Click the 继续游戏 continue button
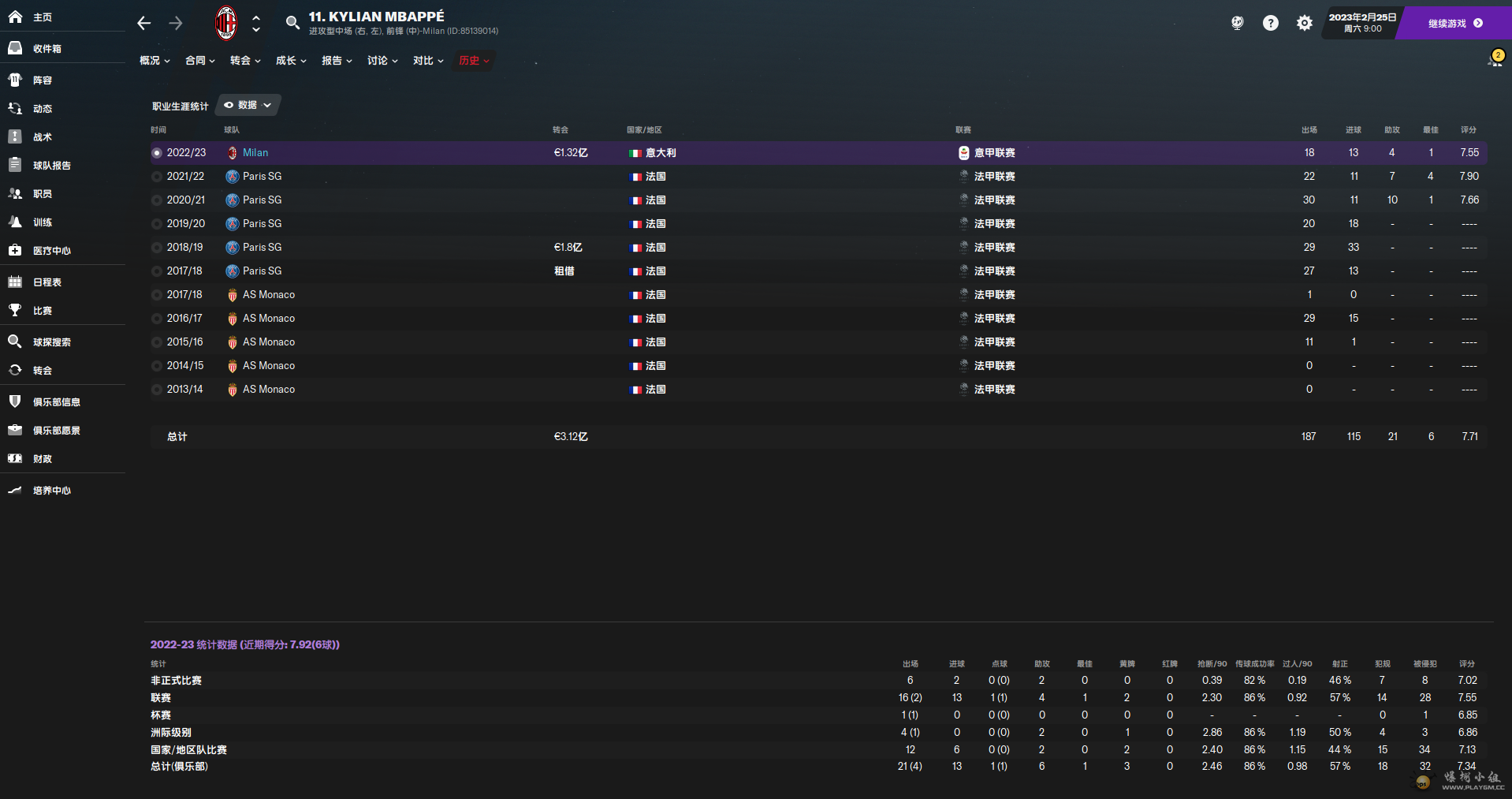The height and width of the screenshot is (799, 1512). [x=1455, y=24]
